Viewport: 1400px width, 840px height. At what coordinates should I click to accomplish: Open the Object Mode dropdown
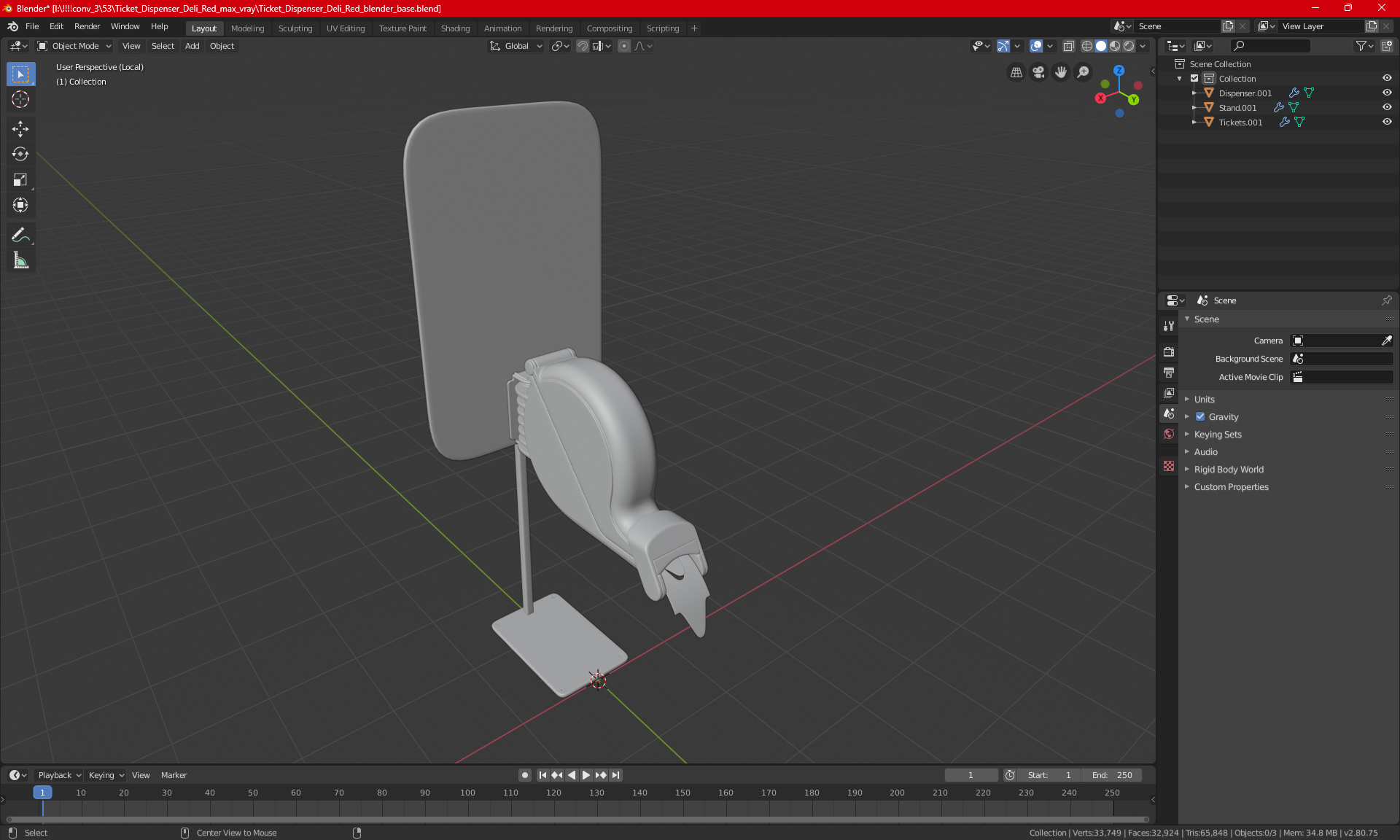tap(75, 46)
